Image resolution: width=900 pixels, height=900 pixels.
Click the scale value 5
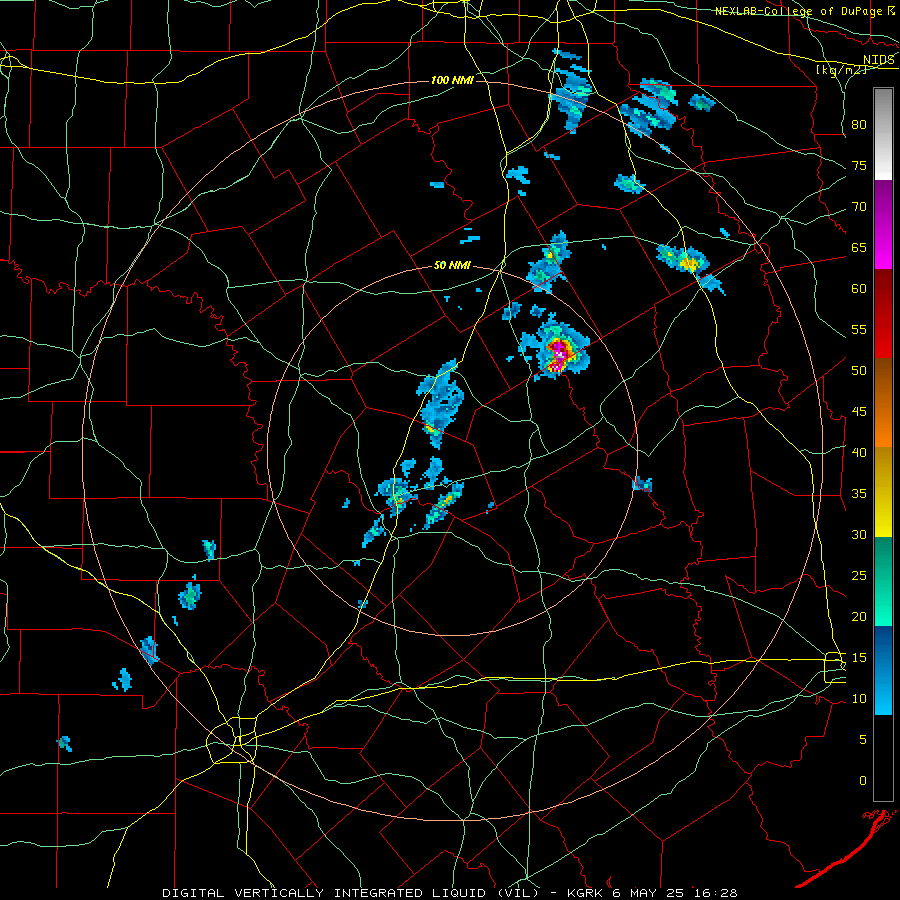click(x=863, y=740)
